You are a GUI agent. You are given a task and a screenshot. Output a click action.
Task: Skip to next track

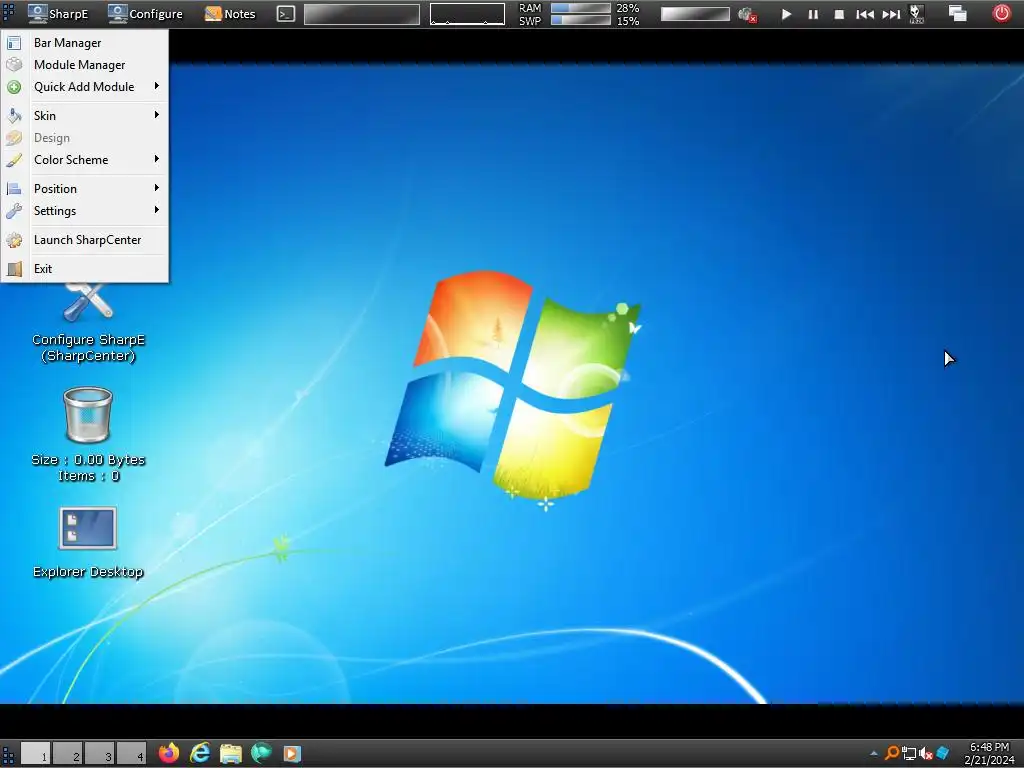891,14
